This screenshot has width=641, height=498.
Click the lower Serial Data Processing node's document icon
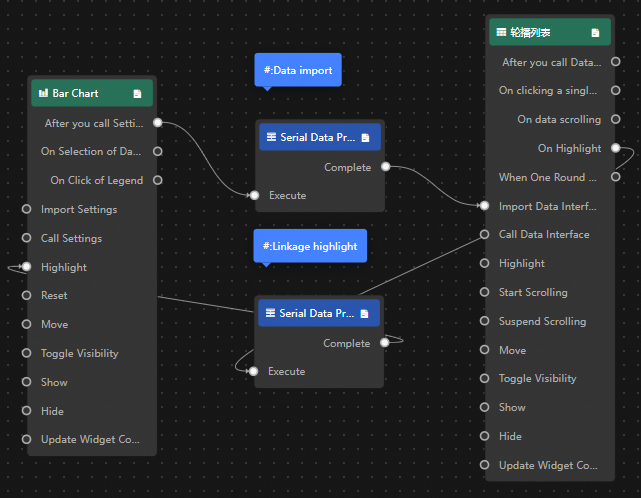364,314
